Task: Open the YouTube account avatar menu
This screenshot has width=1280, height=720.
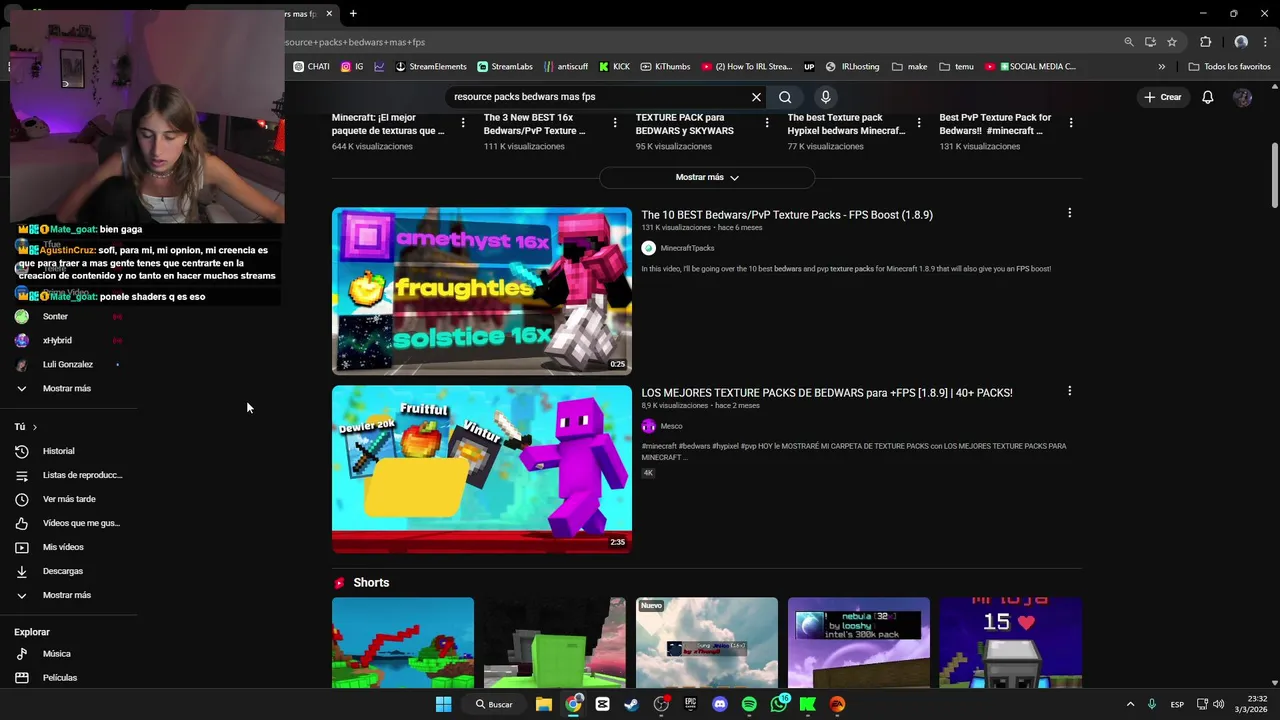Action: (x=1242, y=97)
